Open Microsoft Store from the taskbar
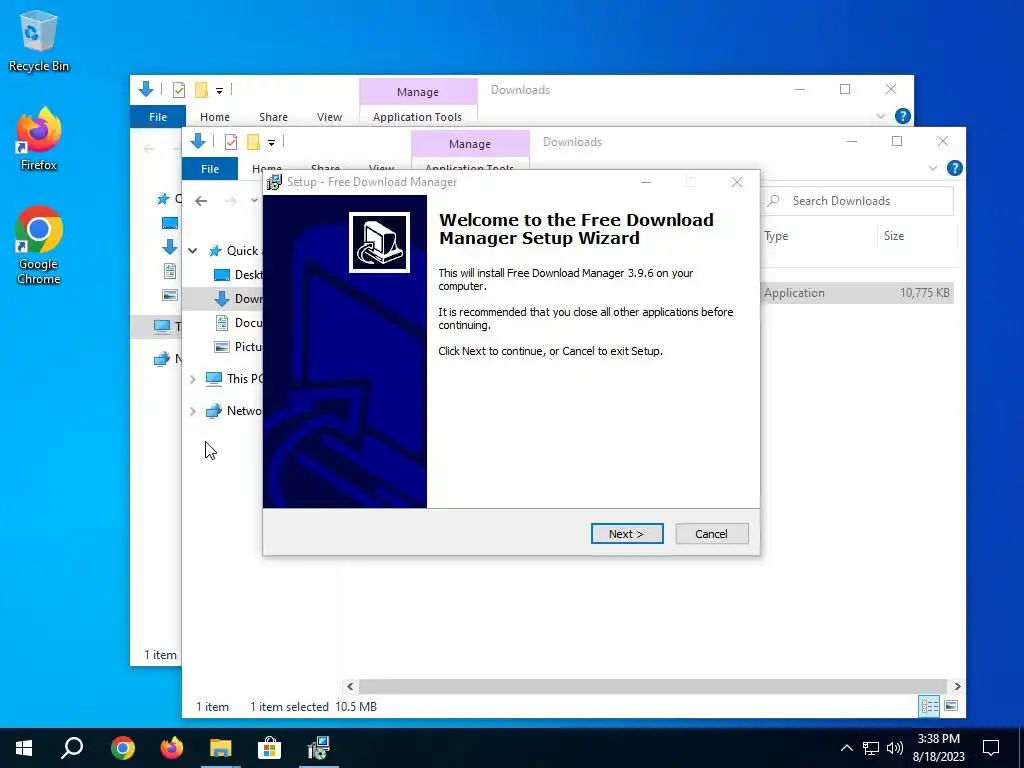Viewport: 1024px width, 768px height. [269, 748]
